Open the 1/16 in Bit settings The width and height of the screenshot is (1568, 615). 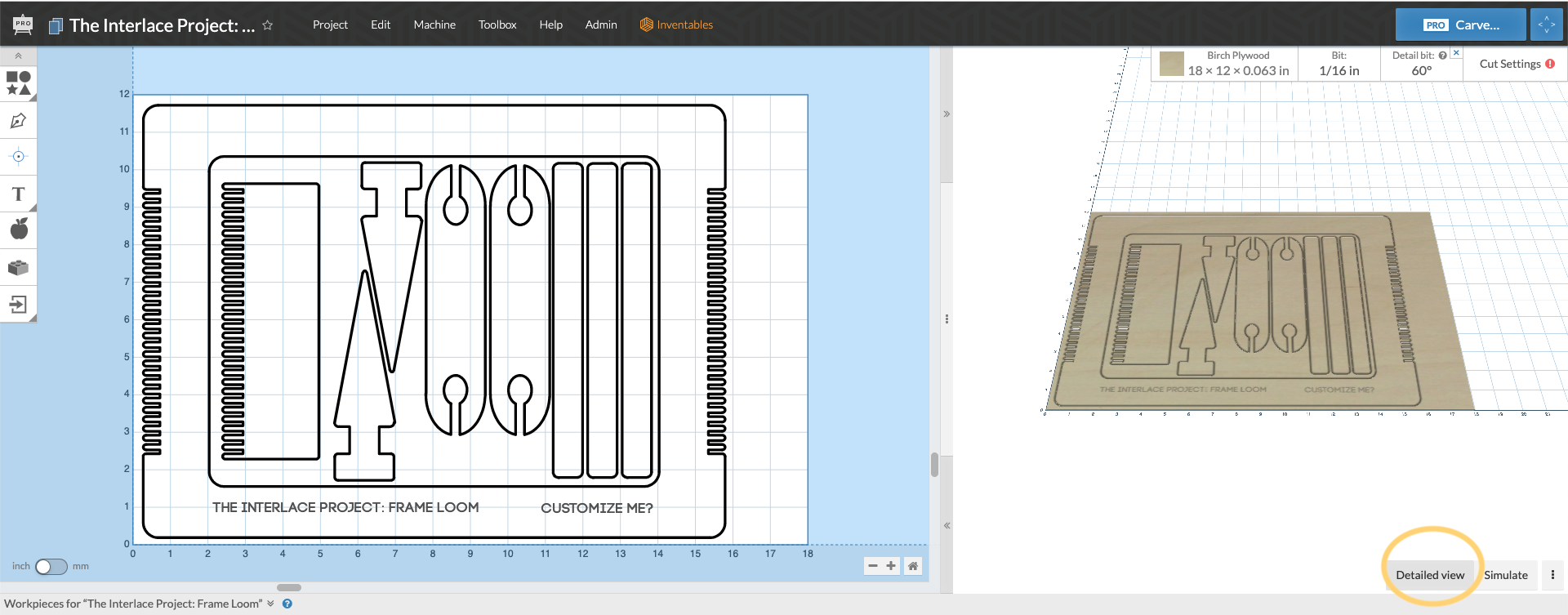point(1339,64)
